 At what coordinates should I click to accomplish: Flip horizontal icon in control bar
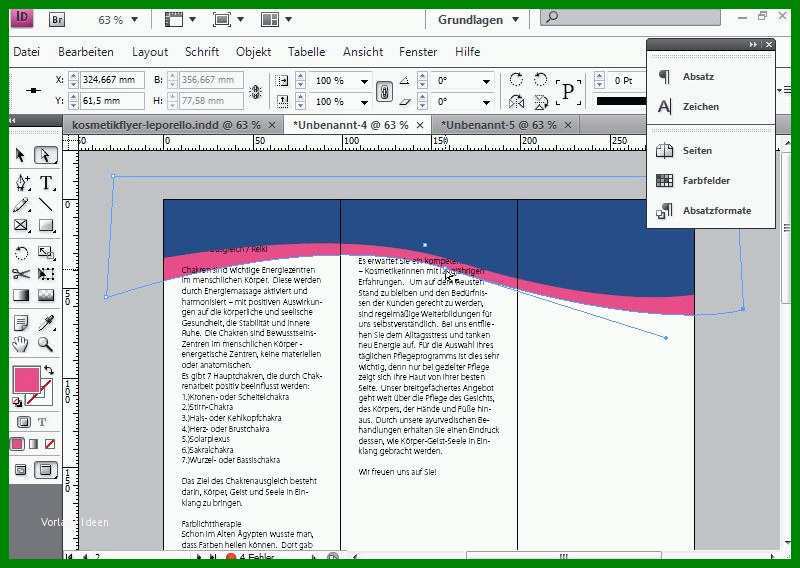tap(516, 102)
